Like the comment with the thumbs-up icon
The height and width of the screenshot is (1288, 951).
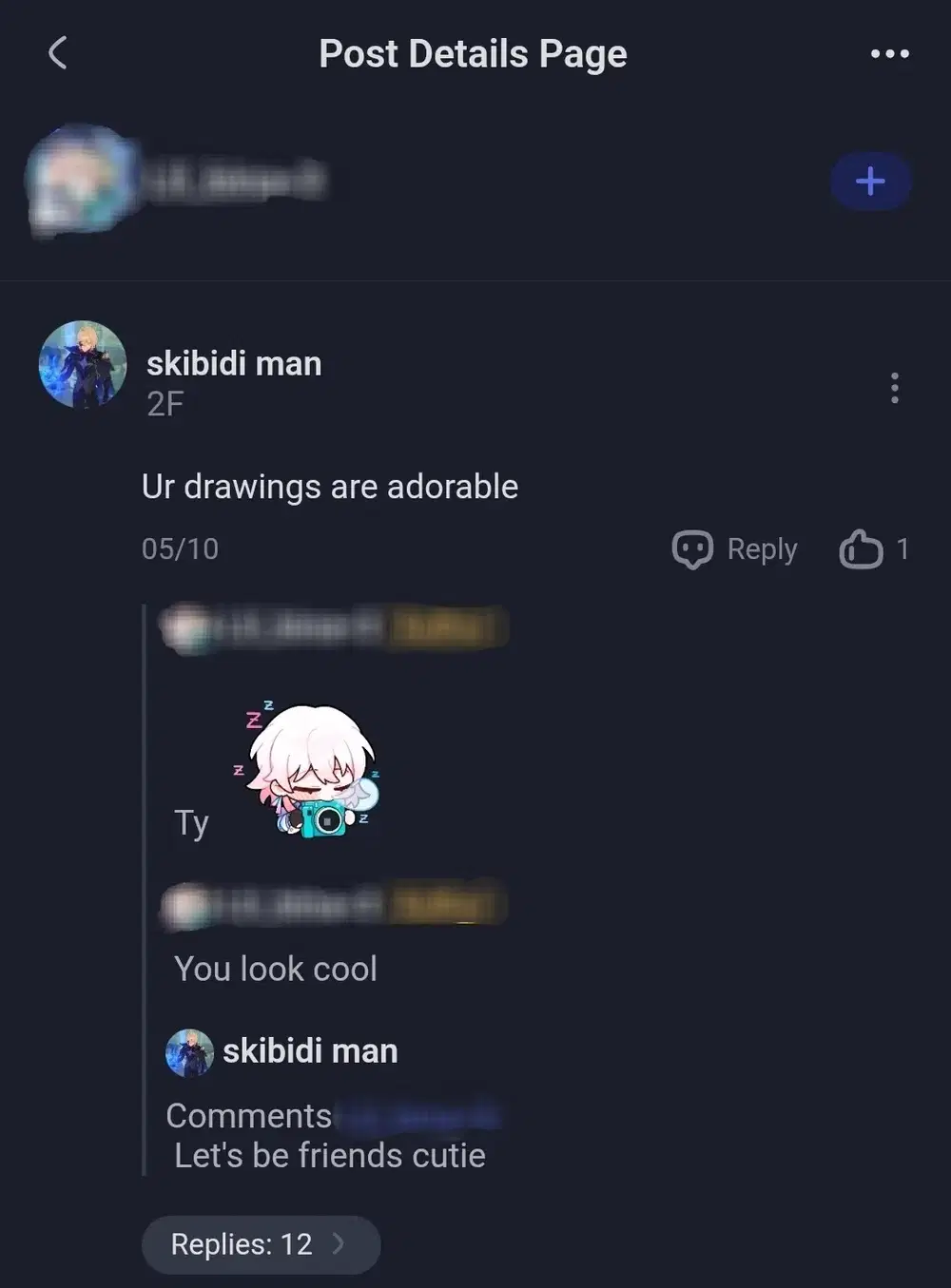tap(861, 548)
